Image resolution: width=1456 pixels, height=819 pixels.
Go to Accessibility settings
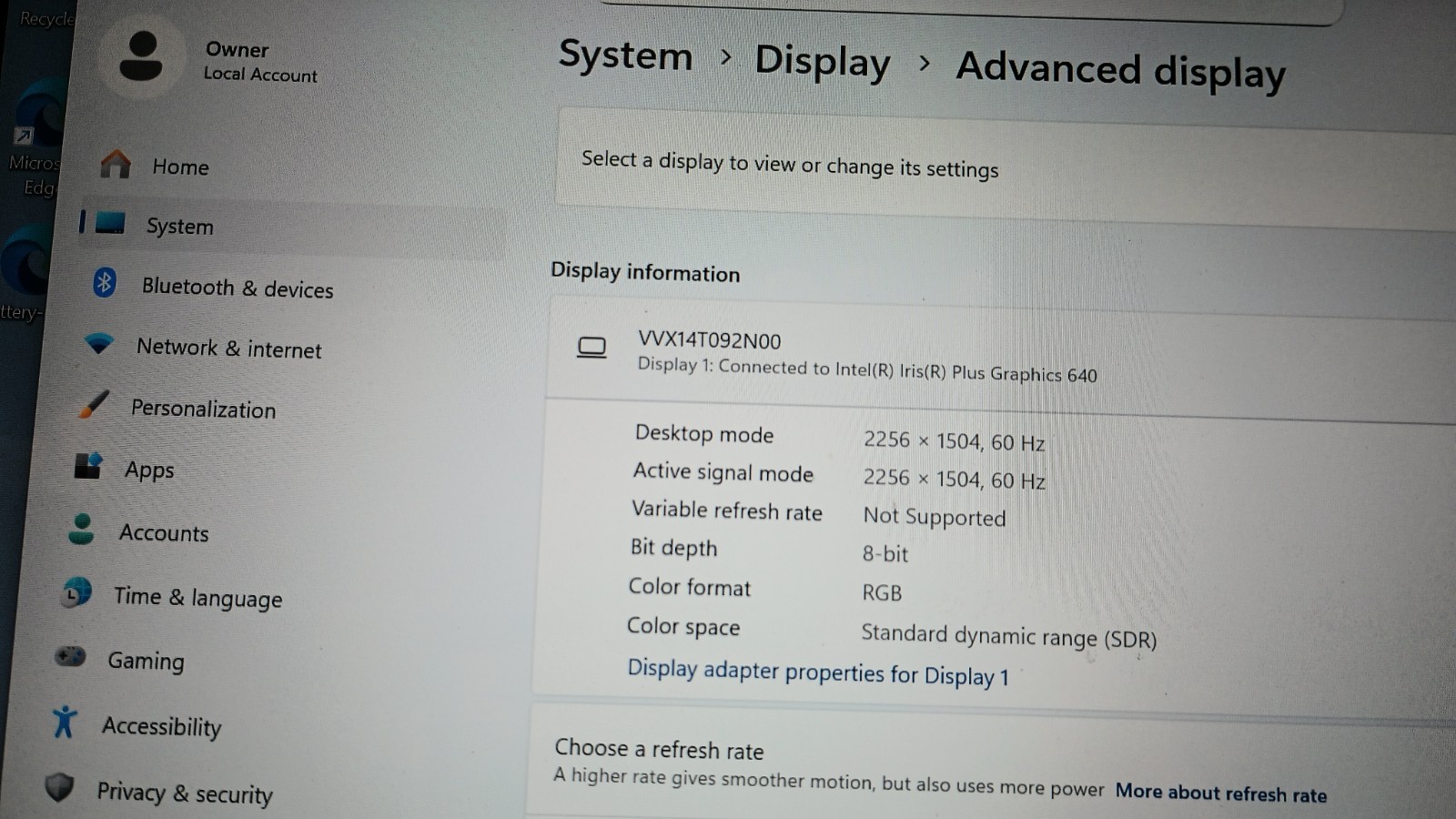161,726
